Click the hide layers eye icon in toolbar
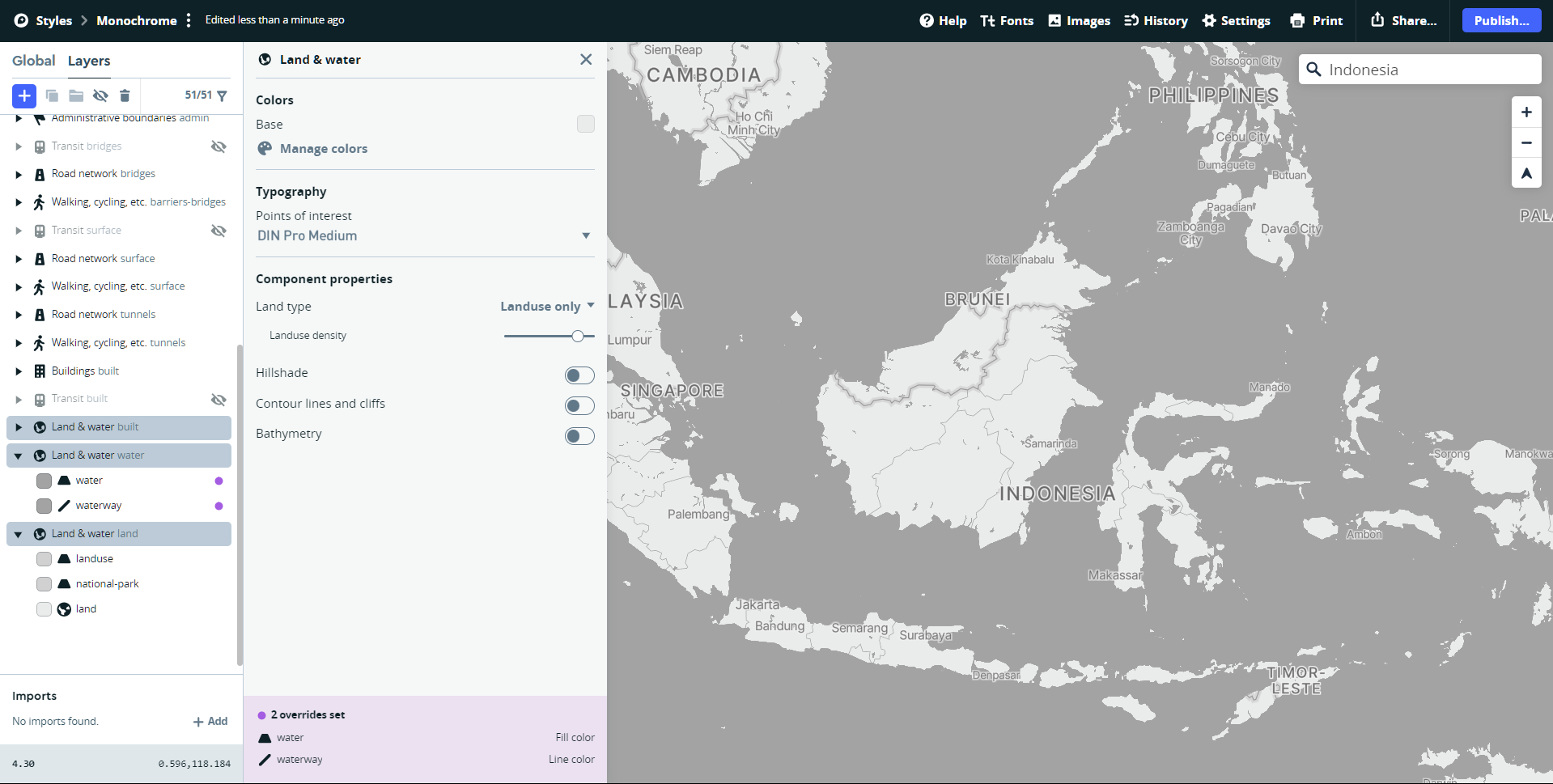 [x=100, y=95]
